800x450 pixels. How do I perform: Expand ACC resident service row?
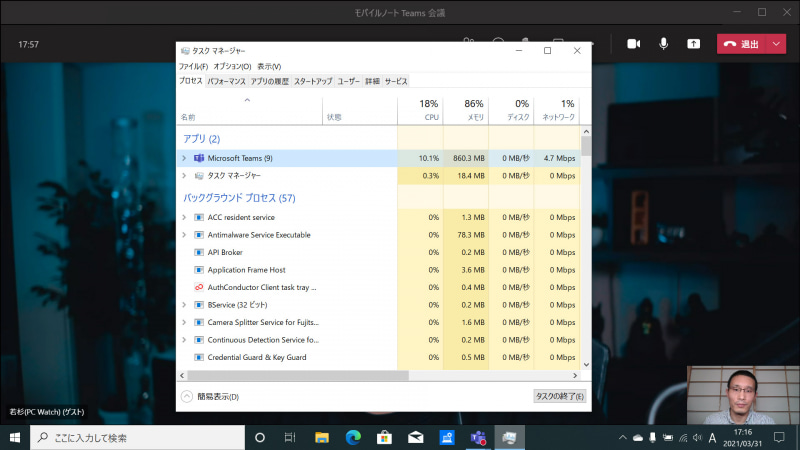pos(184,217)
